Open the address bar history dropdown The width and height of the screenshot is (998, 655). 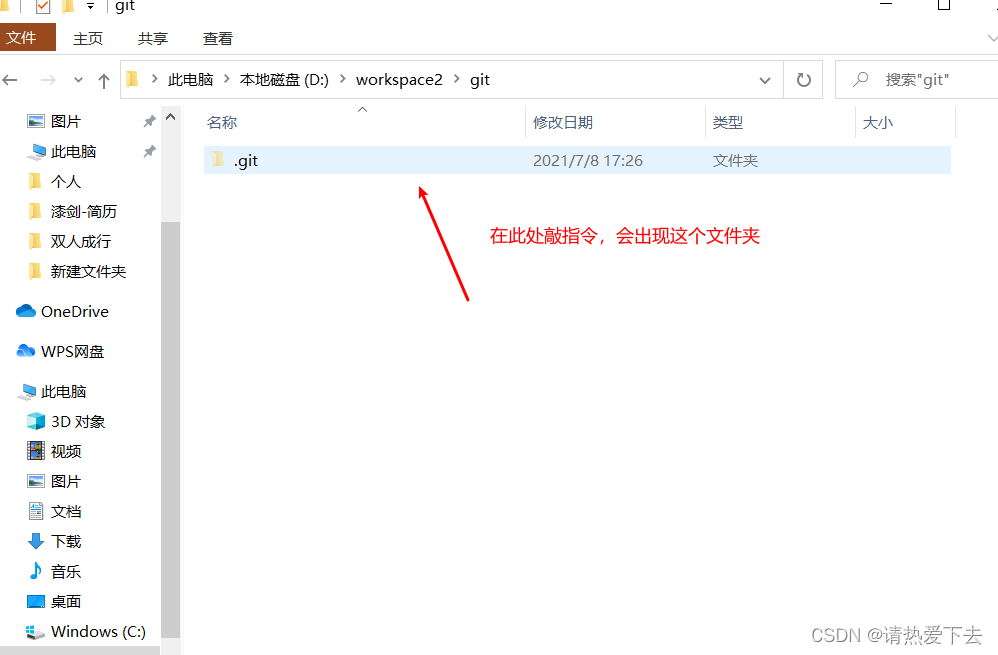(x=765, y=80)
